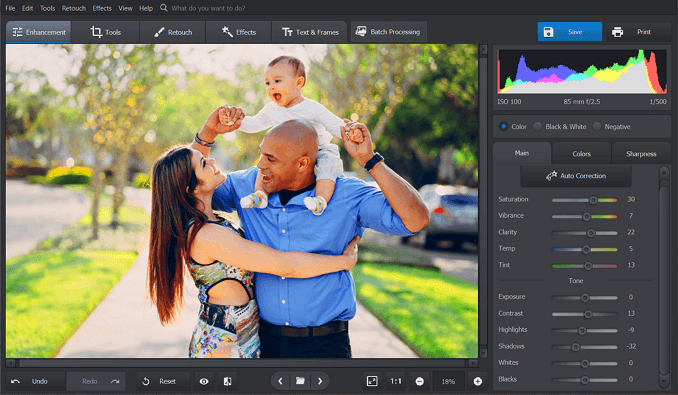Image resolution: width=678 pixels, height=395 pixels.
Task: Click the Saturation value 30
Action: click(x=631, y=199)
